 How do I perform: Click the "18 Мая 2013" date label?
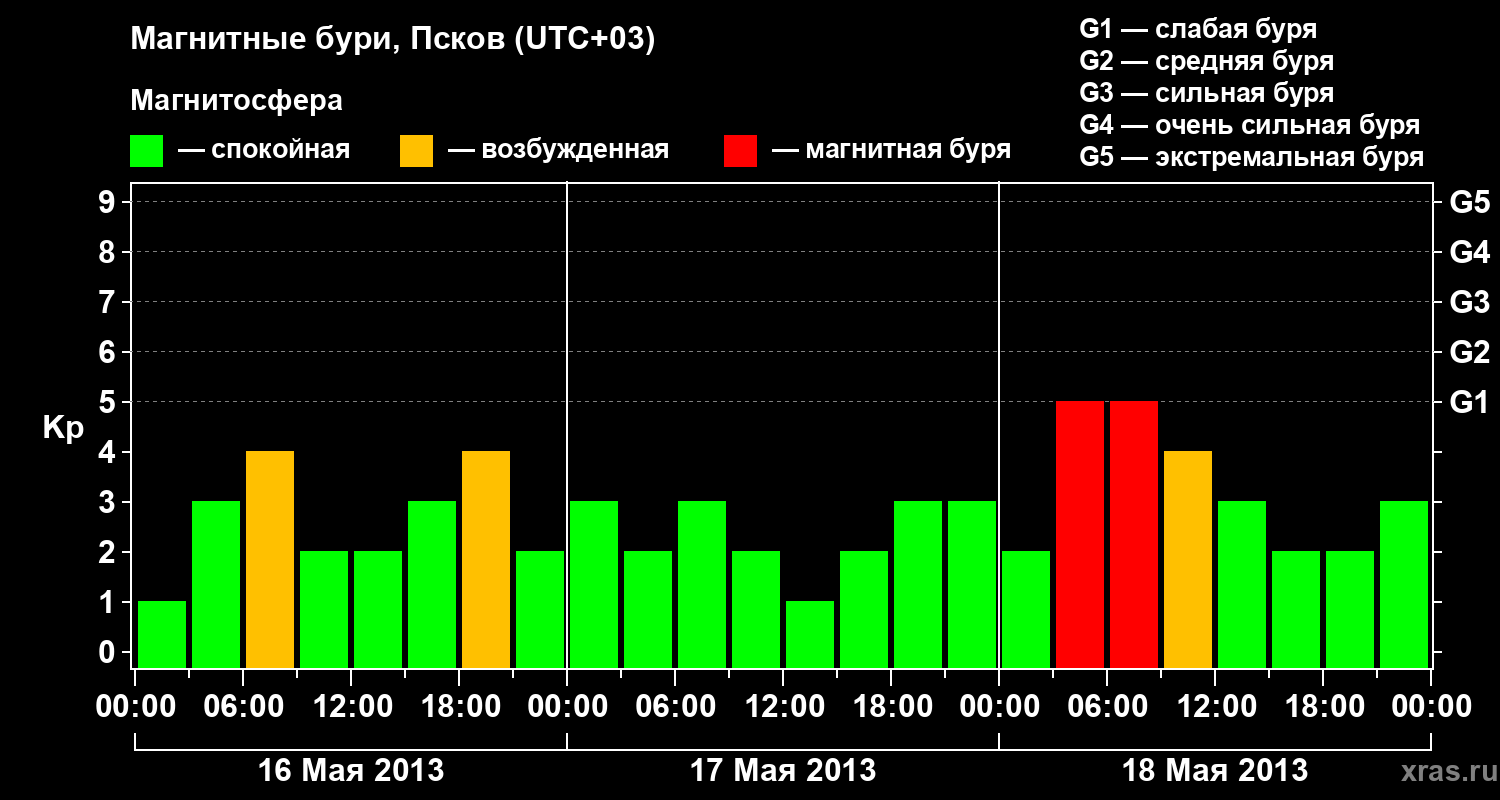[x=1215, y=771]
